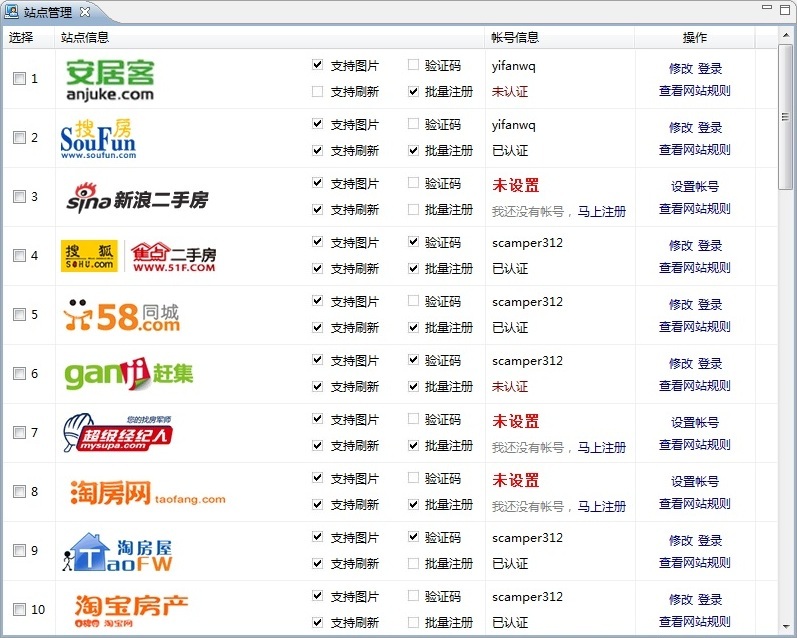Click the 安居客 anjuke.com logo
Viewport: 797px width, 638px height.
[x=110, y=80]
